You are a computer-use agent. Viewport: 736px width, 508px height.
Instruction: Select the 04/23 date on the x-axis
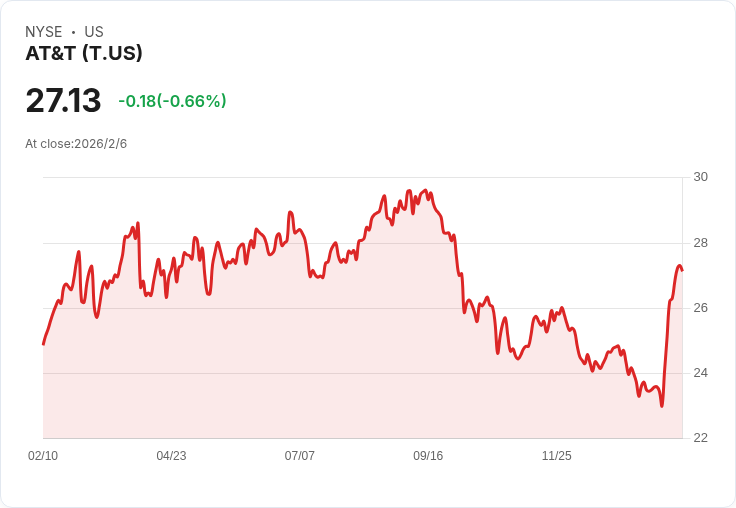[x=171, y=456]
